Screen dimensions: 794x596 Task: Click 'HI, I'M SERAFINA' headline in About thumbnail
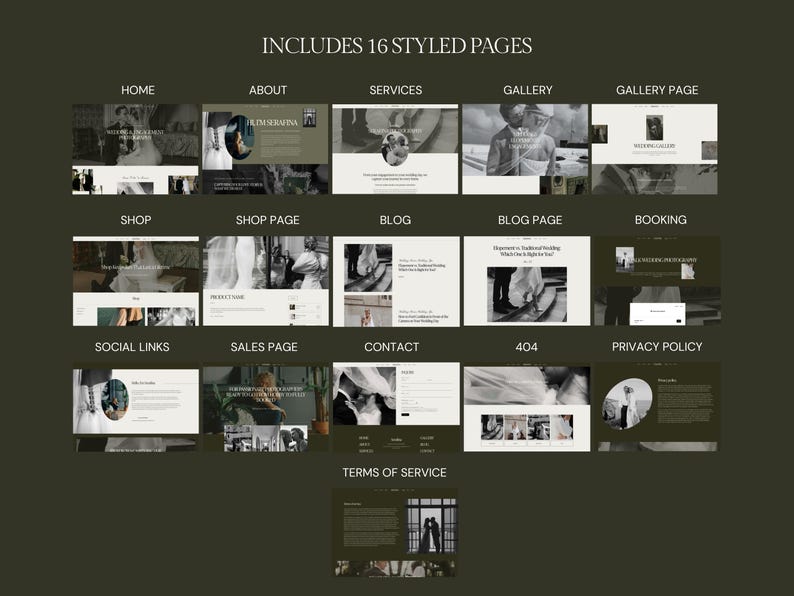272,123
